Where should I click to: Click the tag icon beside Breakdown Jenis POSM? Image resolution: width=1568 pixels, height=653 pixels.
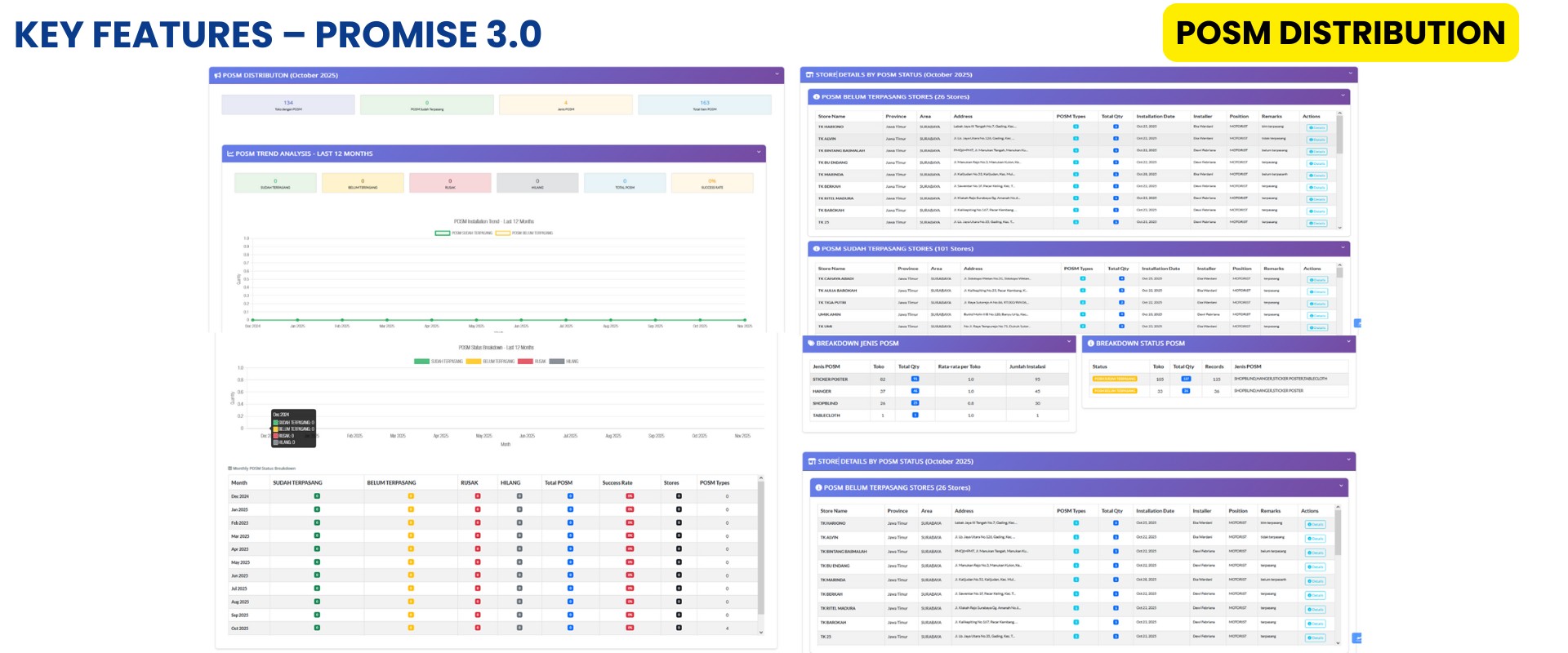click(x=811, y=344)
